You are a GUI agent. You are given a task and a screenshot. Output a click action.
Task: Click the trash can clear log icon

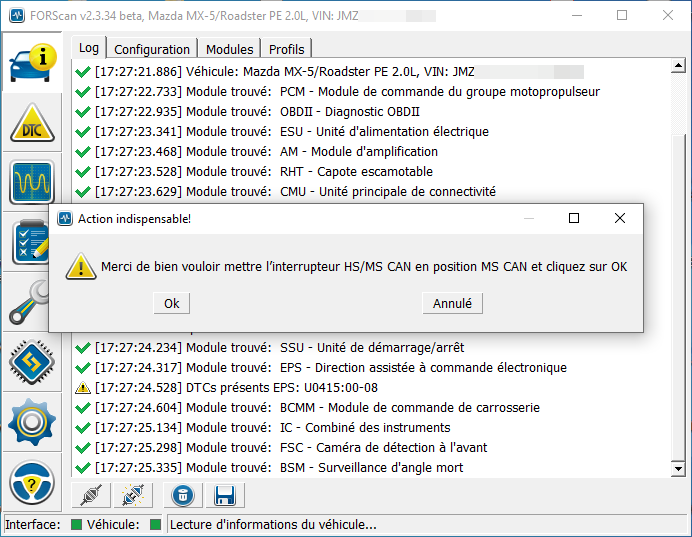(183, 495)
